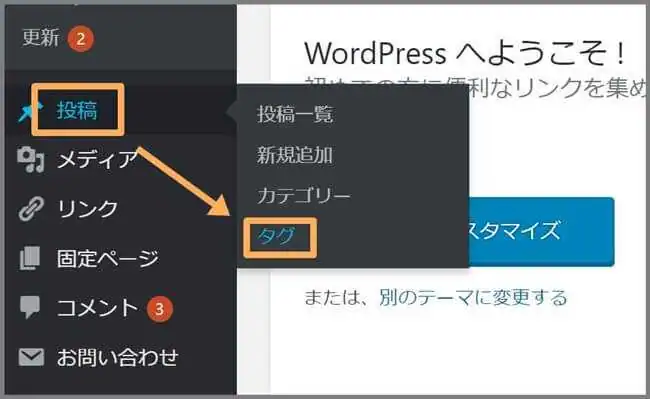Open the お問い合わせ contact menu
Viewport: 650px width, 399px height.
click(118, 357)
